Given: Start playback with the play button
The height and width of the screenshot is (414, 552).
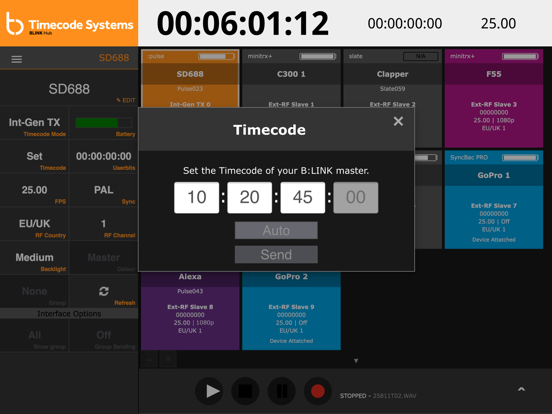Looking at the screenshot, I should point(209,391).
